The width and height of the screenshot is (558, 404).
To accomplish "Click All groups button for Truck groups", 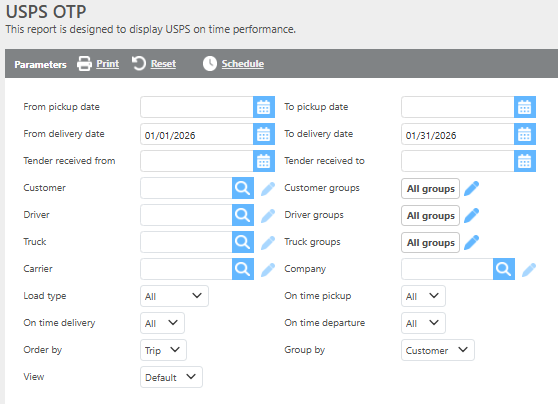I will (431, 243).
